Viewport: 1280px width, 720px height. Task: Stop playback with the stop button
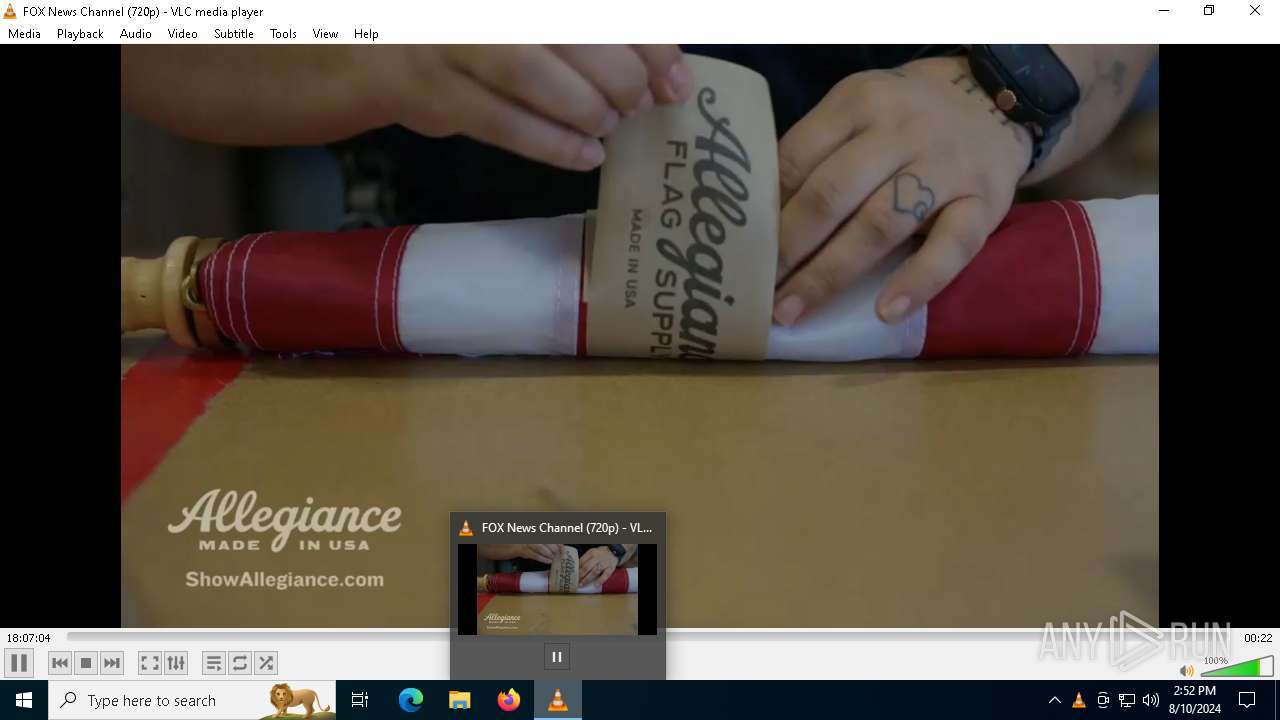tap(86, 663)
